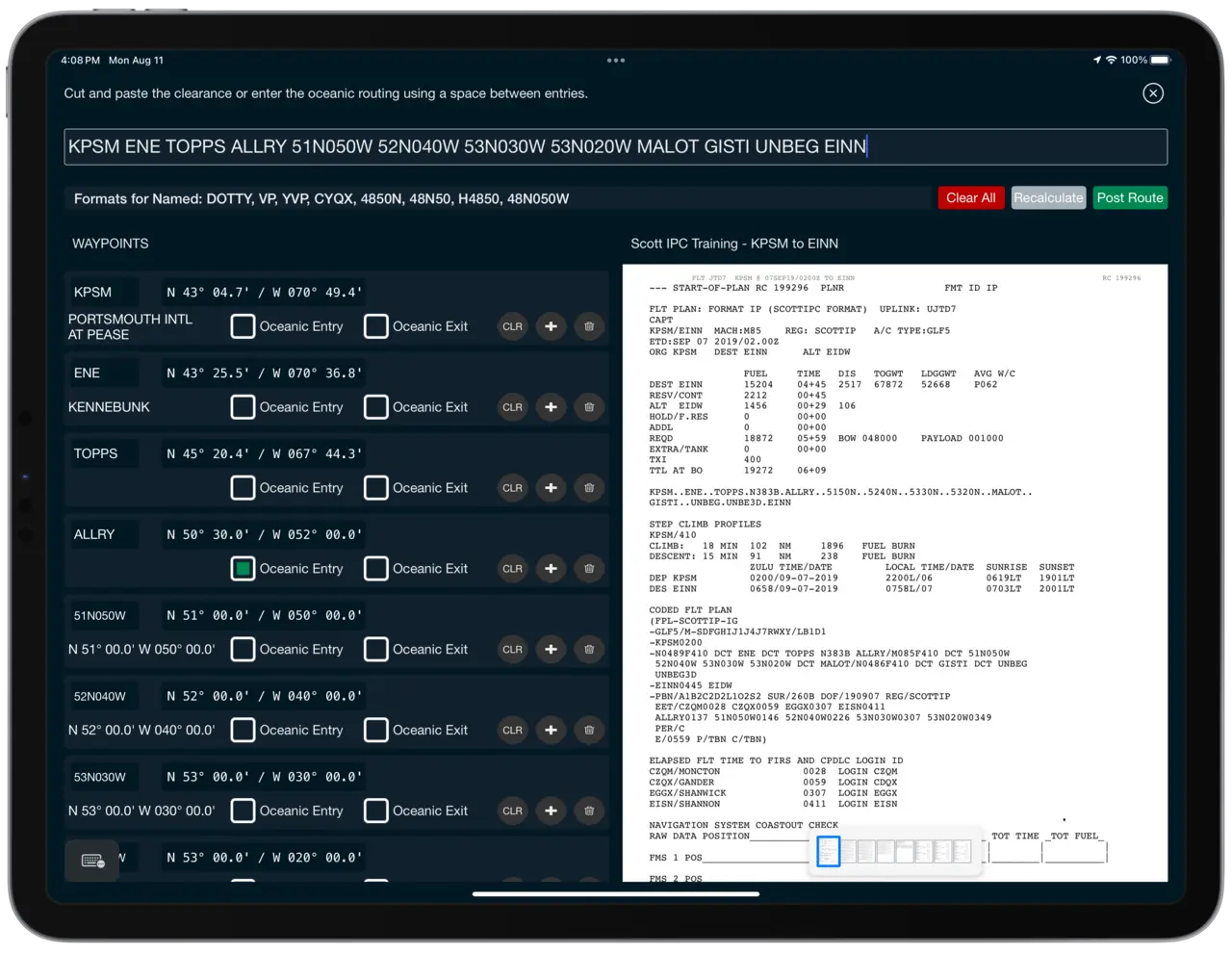The width and height of the screenshot is (1232, 953).
Task: Delete the KPSM waypoint with trash icon
Action: pos(589,326)
